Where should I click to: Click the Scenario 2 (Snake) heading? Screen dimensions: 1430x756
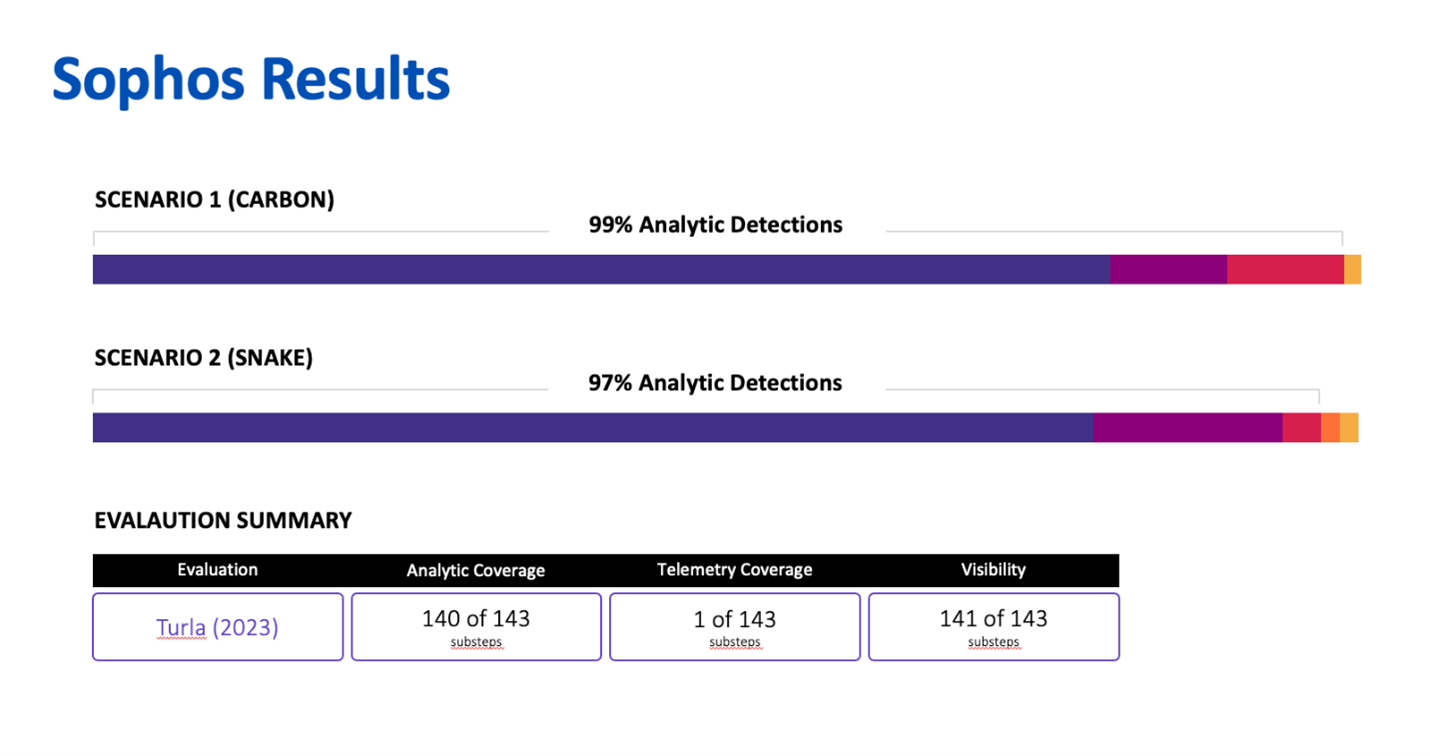203,357
